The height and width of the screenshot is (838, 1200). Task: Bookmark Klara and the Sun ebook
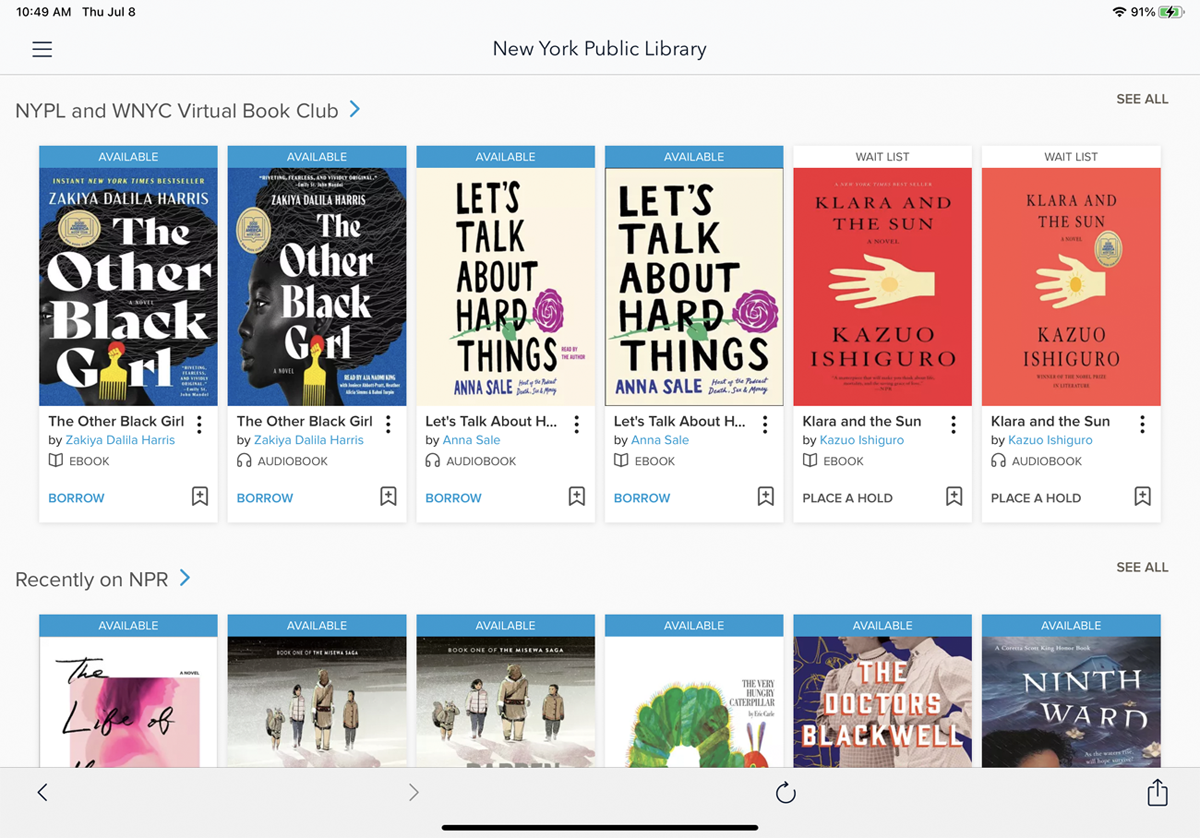click(954, 497)
